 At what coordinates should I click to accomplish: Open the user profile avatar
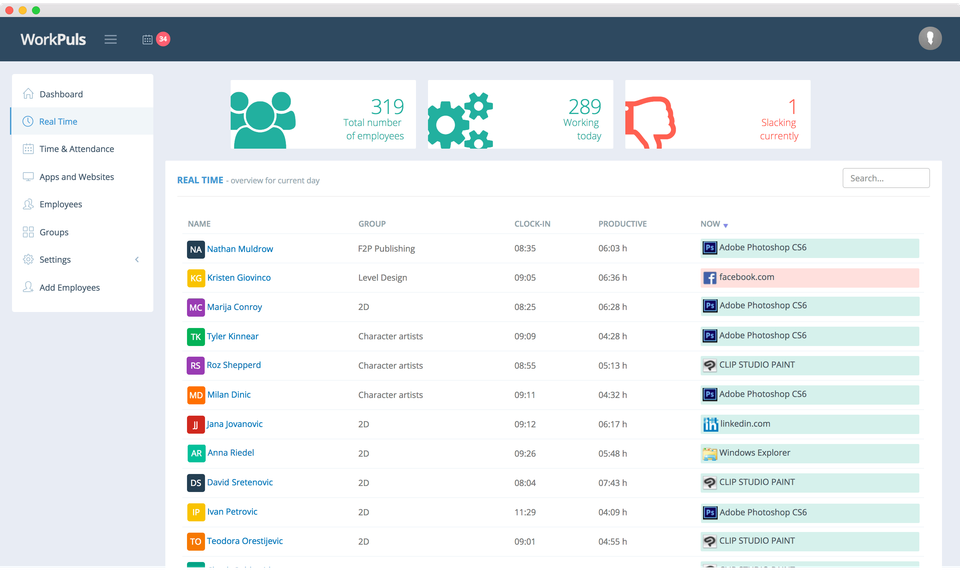pyautogui.click(x=930, y=39)
